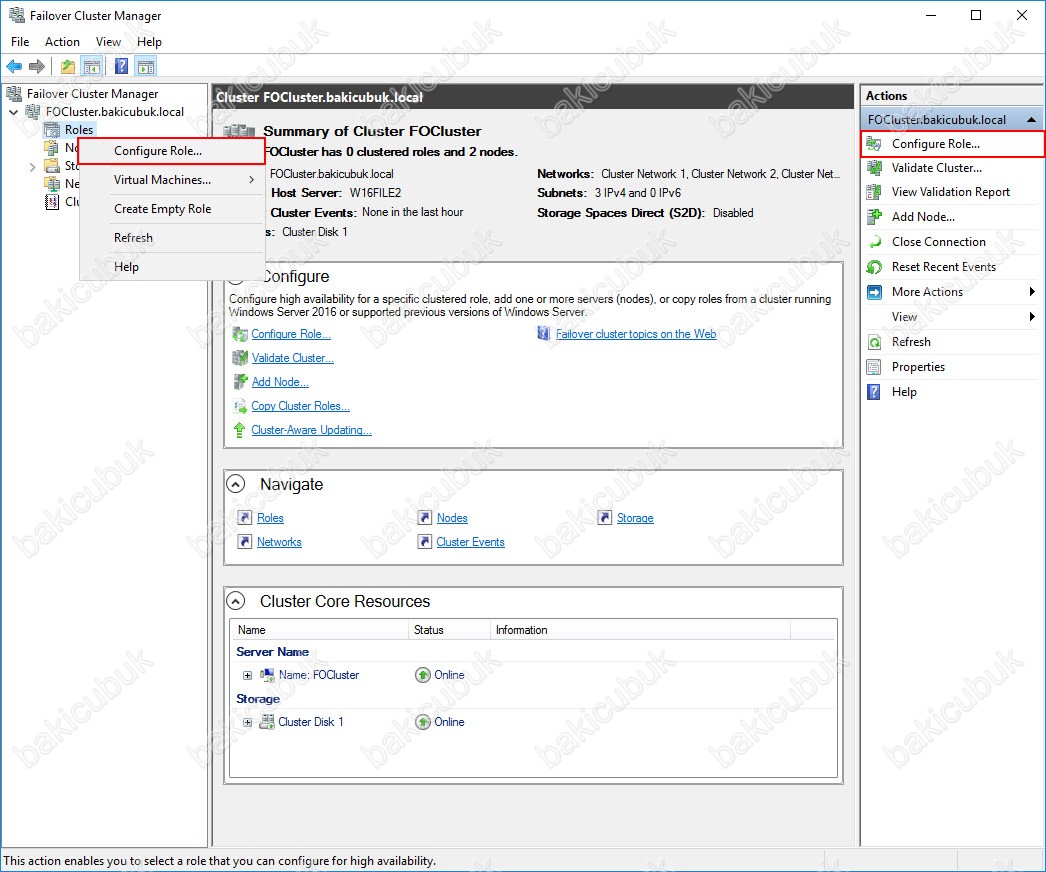Click the Forward arrow in the toolbar
The image size is (1046, 872).
click(x=37, y=66)
